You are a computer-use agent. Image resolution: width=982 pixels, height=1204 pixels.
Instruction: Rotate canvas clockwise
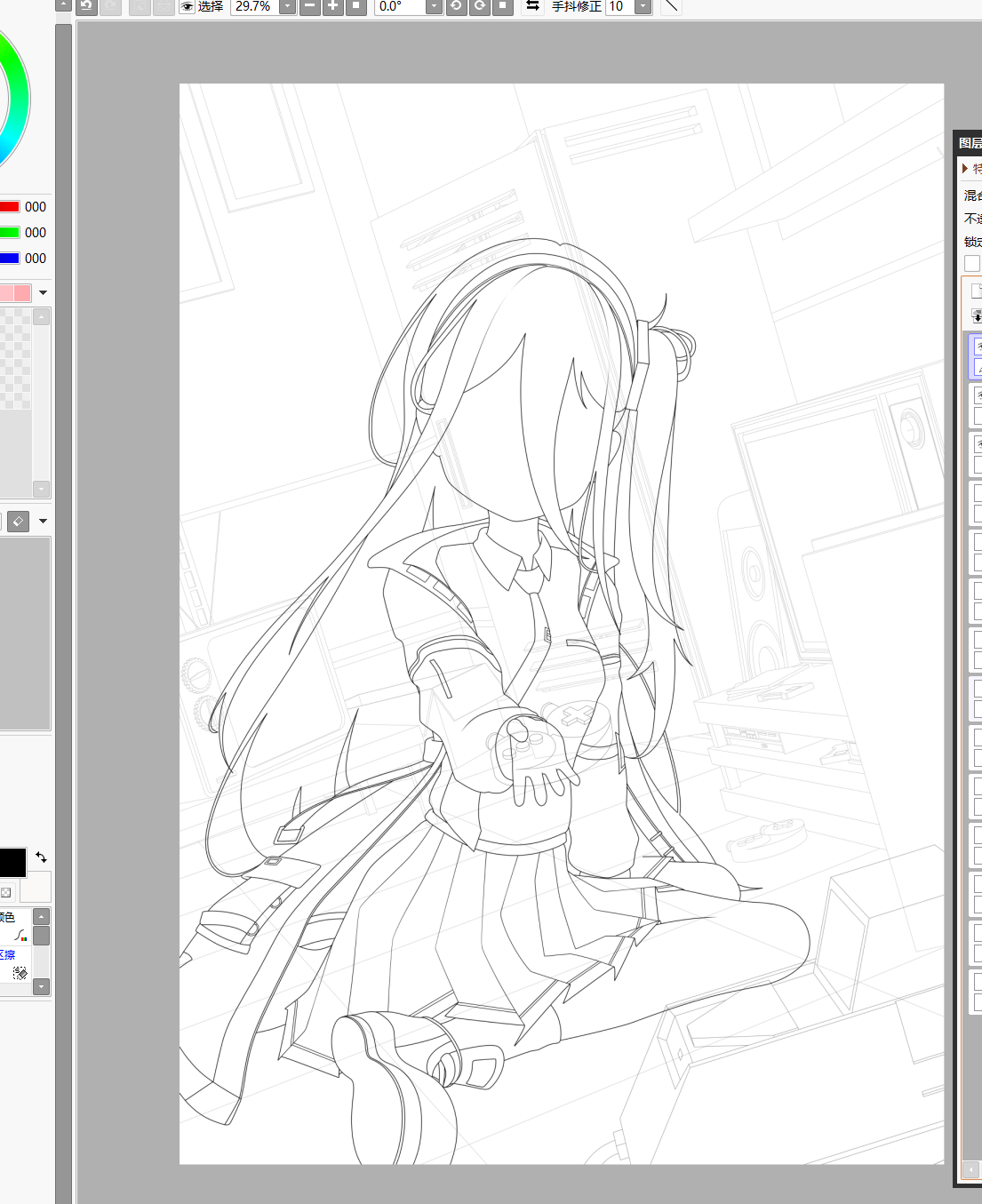coord(479,5)
